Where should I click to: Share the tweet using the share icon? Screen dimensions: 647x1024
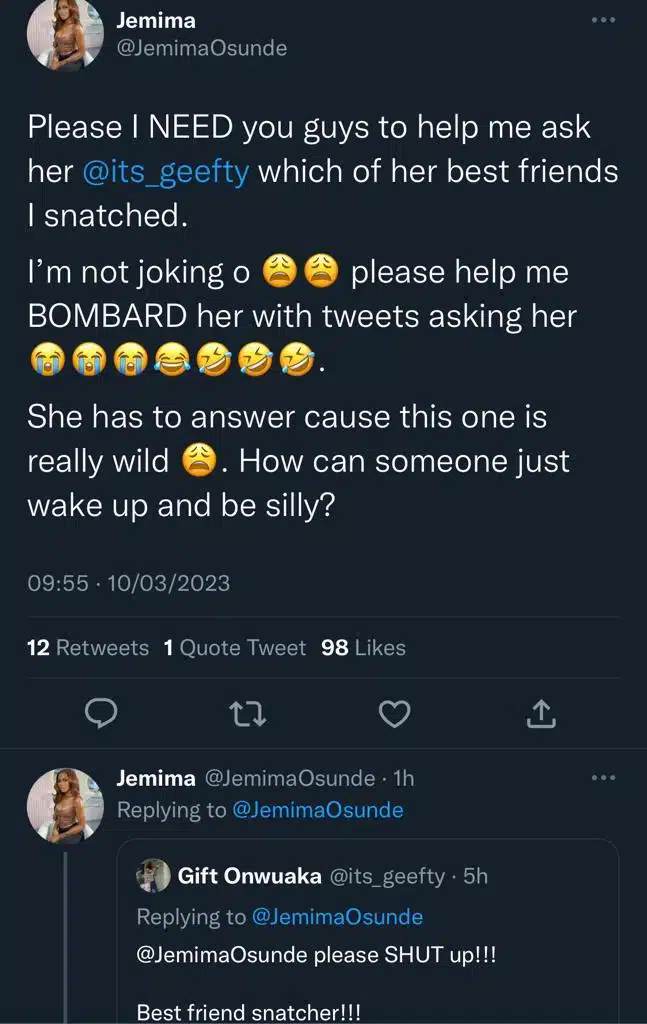coord(540,713)
